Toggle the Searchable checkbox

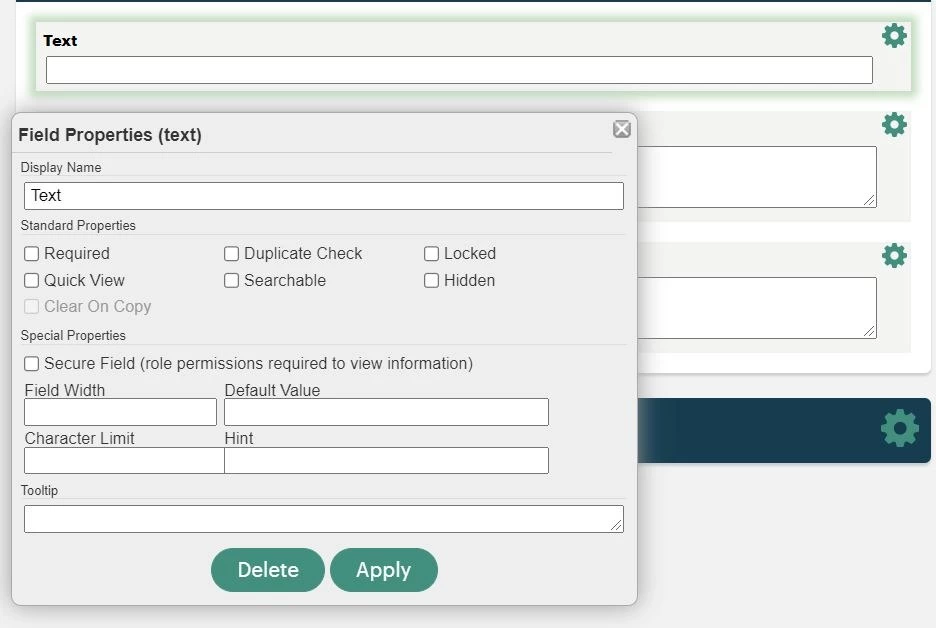(x=232, y=281)
